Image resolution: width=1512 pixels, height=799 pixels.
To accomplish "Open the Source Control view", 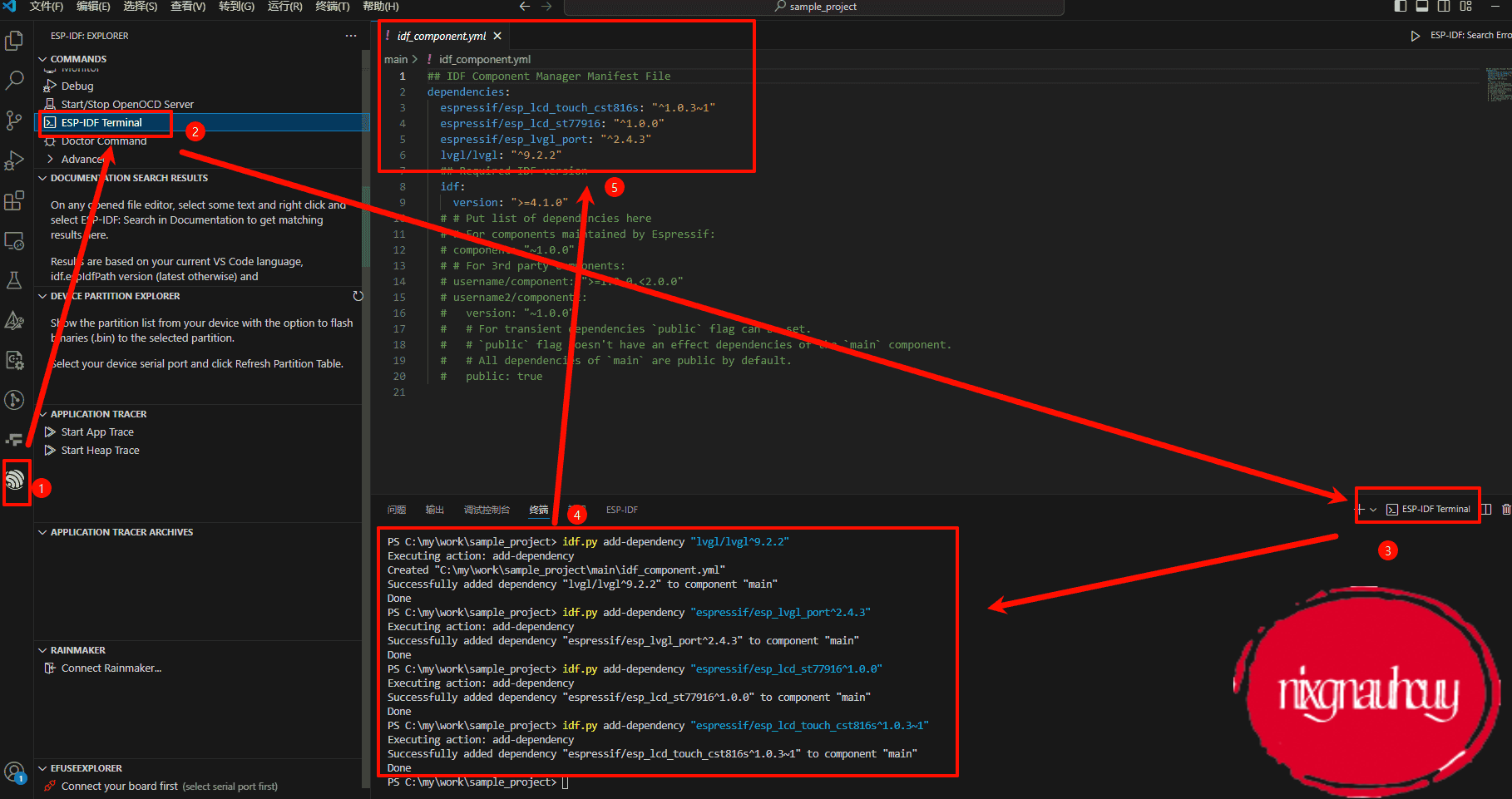I will [x=14, y=121].
